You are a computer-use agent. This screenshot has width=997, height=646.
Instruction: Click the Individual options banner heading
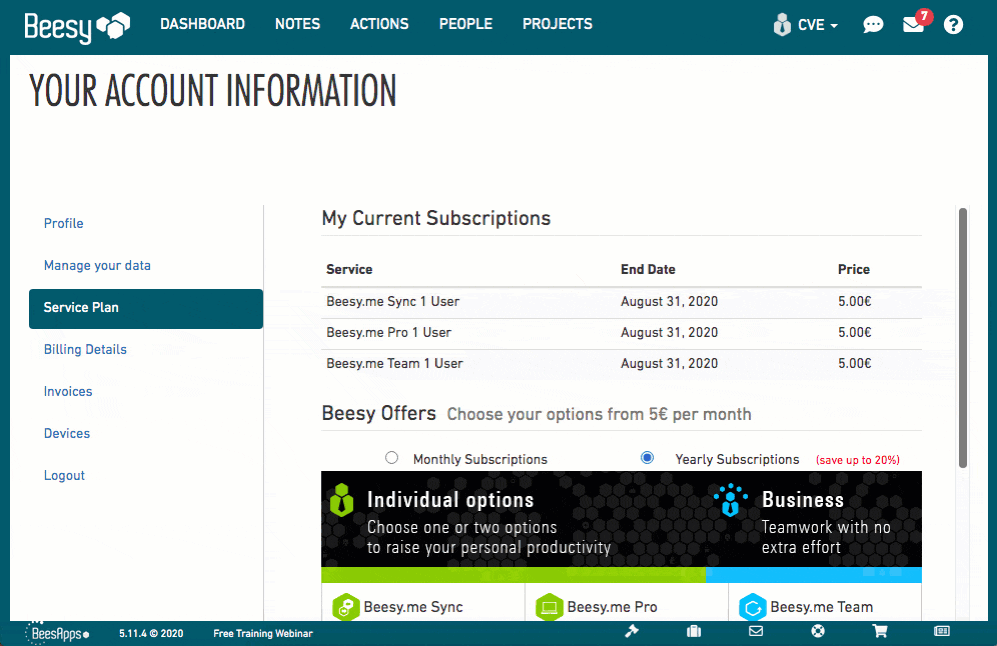click(450, 500)
